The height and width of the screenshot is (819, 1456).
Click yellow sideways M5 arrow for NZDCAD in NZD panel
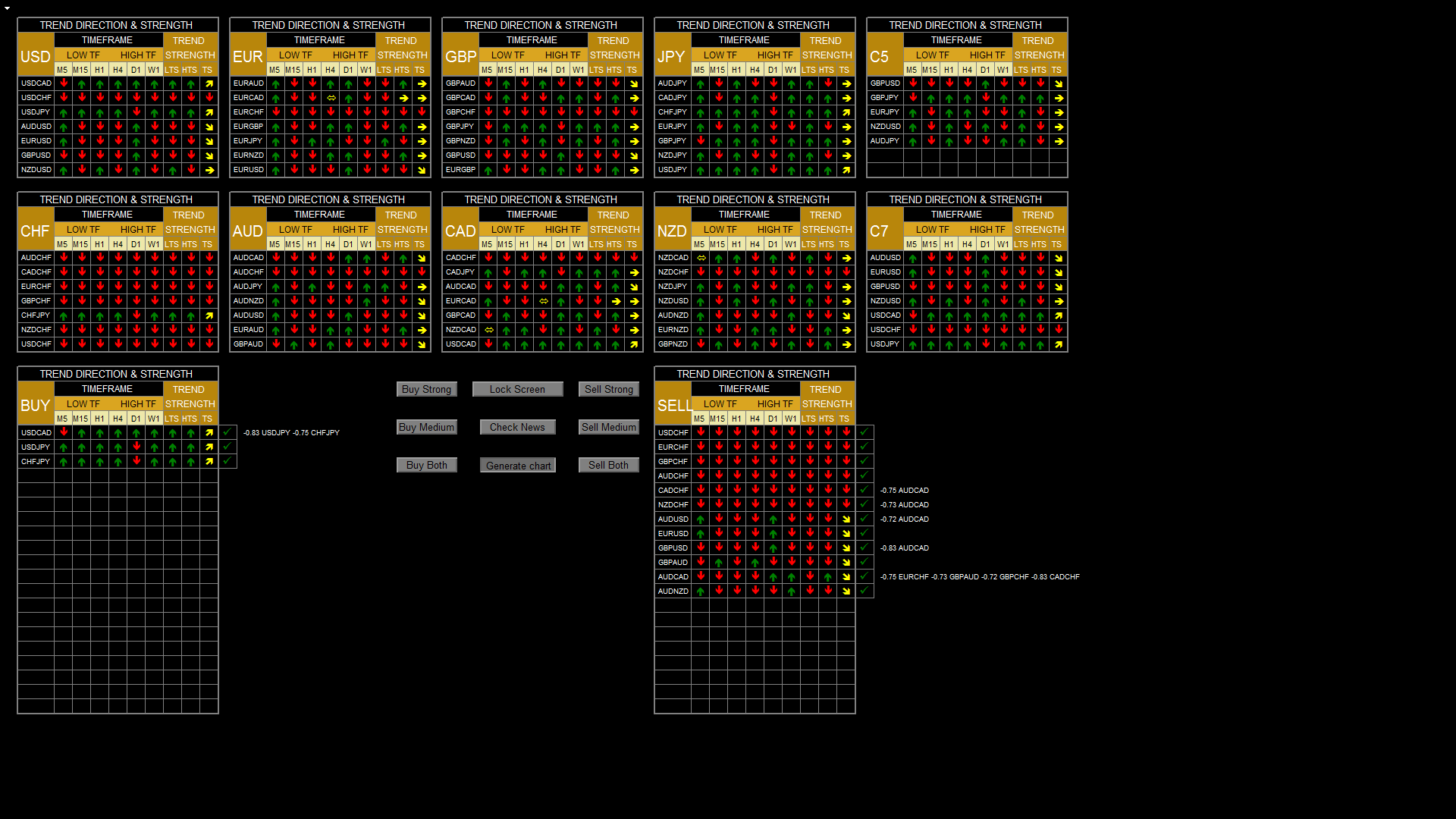point(701,258)
